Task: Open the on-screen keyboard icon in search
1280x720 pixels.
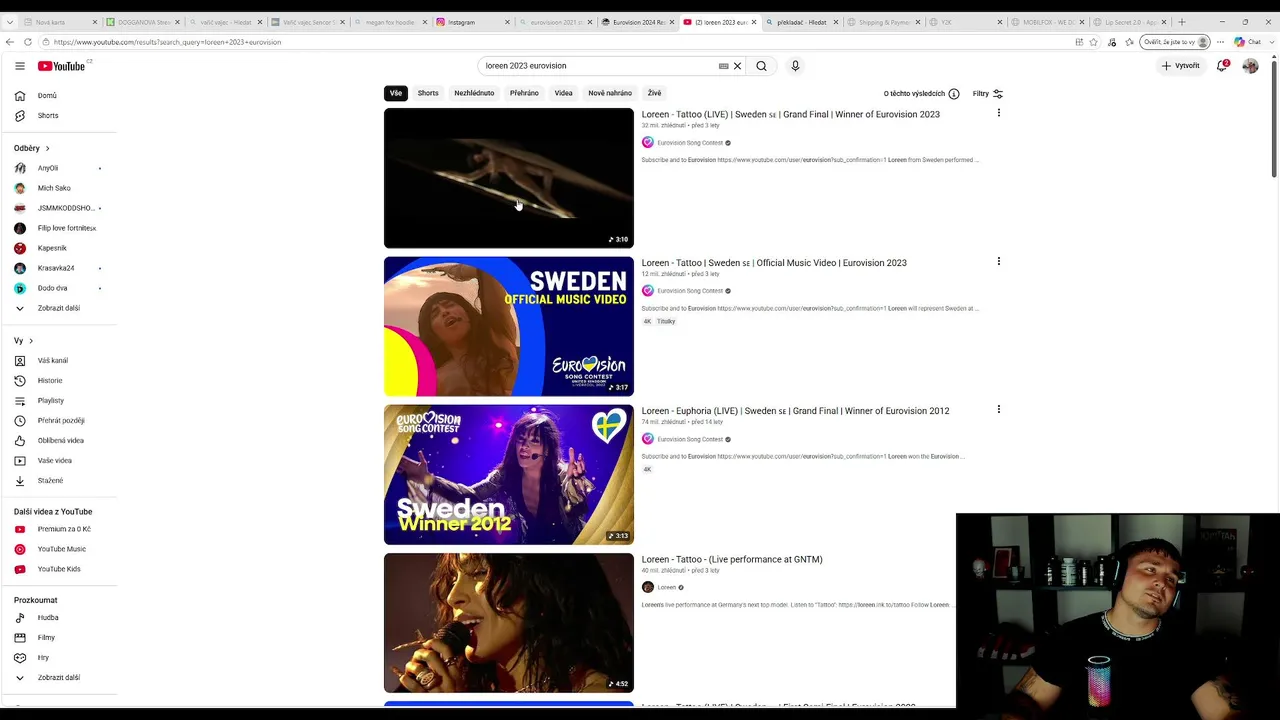Action: (x=723, y=66)
